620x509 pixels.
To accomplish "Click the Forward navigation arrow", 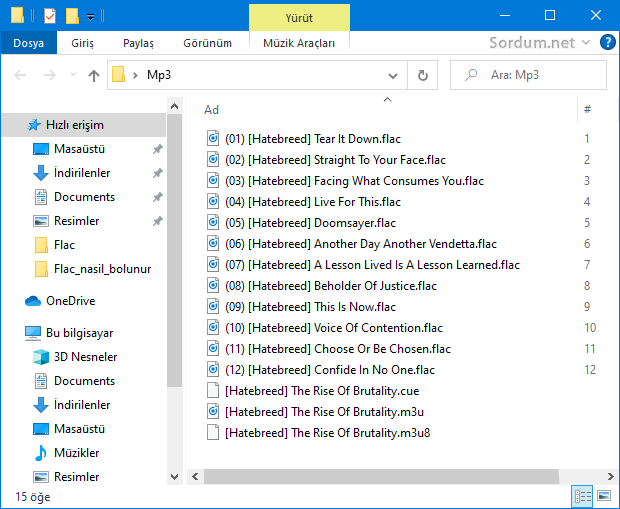I will click(x=49, y=75).
